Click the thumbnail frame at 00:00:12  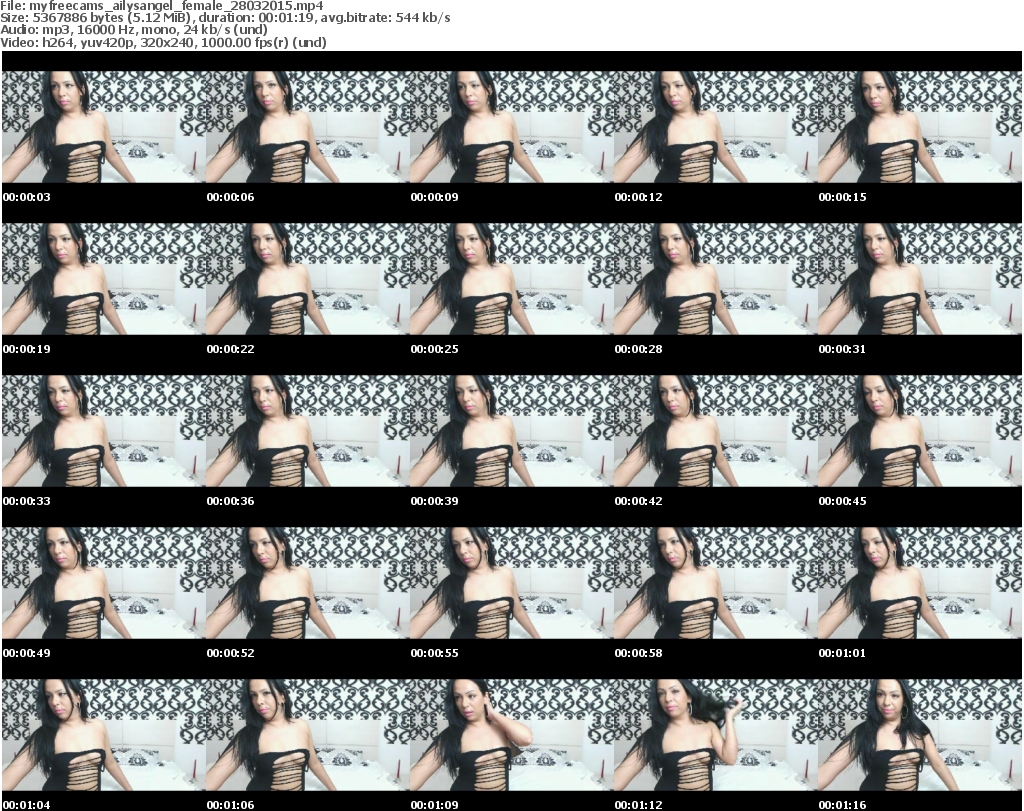coord(716,127)
